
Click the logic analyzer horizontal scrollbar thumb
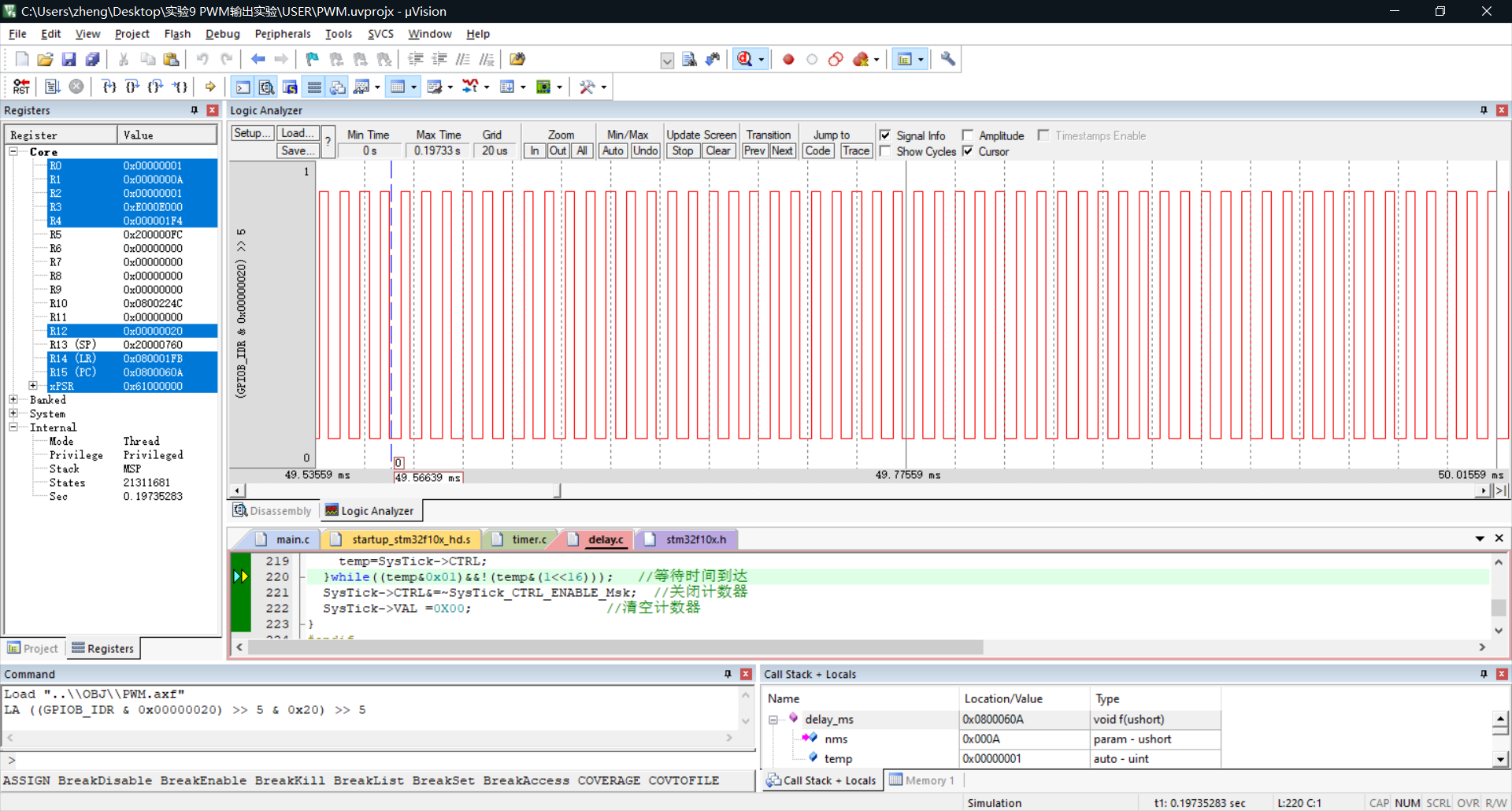[x=558, y=491]
